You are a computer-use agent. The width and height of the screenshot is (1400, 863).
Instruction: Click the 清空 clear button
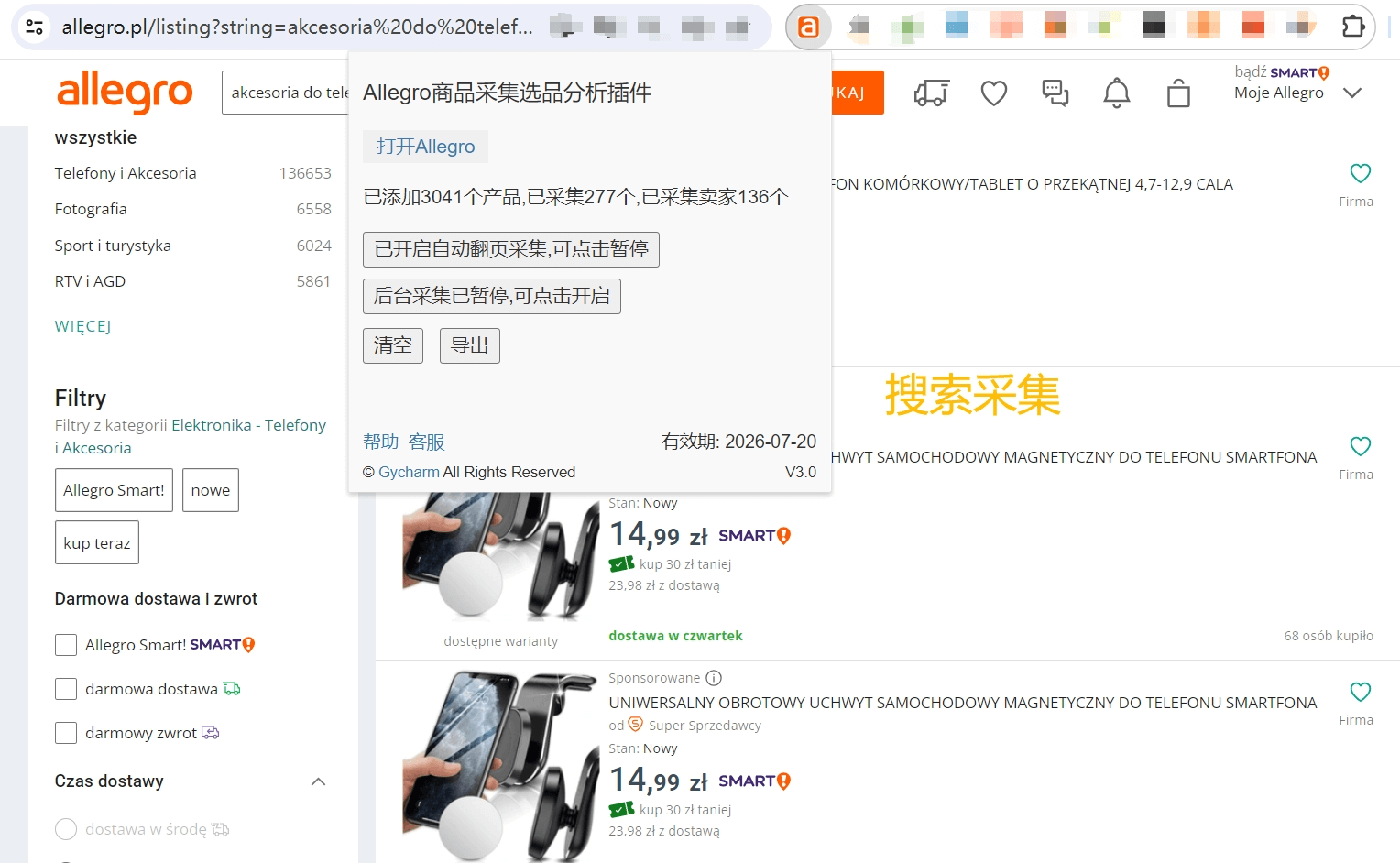pos(393,345)
